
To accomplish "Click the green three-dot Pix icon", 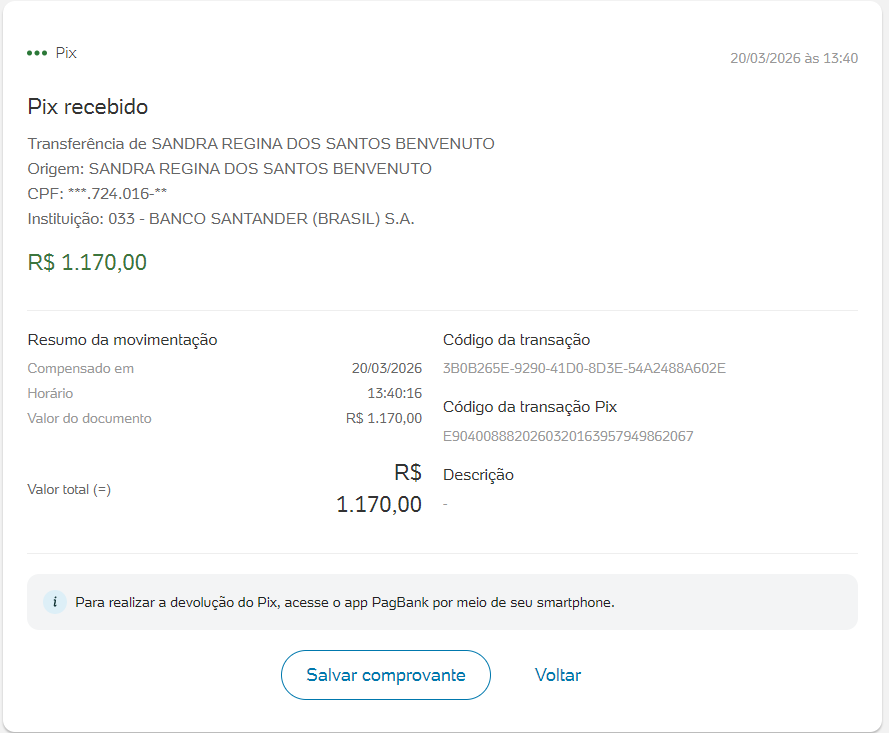I will (x=37, y=53).
